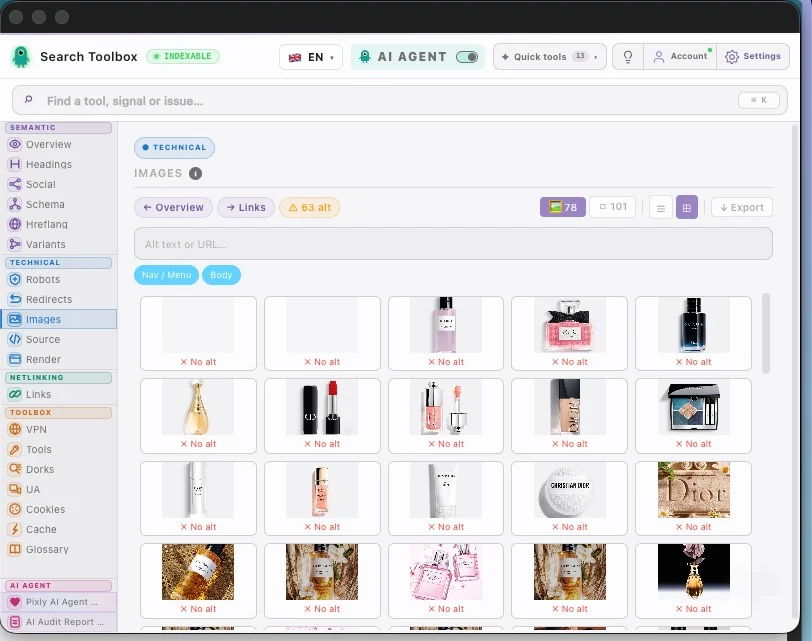Open the Redirects arrow icon

pyautogui.click(x=15, y=299)
